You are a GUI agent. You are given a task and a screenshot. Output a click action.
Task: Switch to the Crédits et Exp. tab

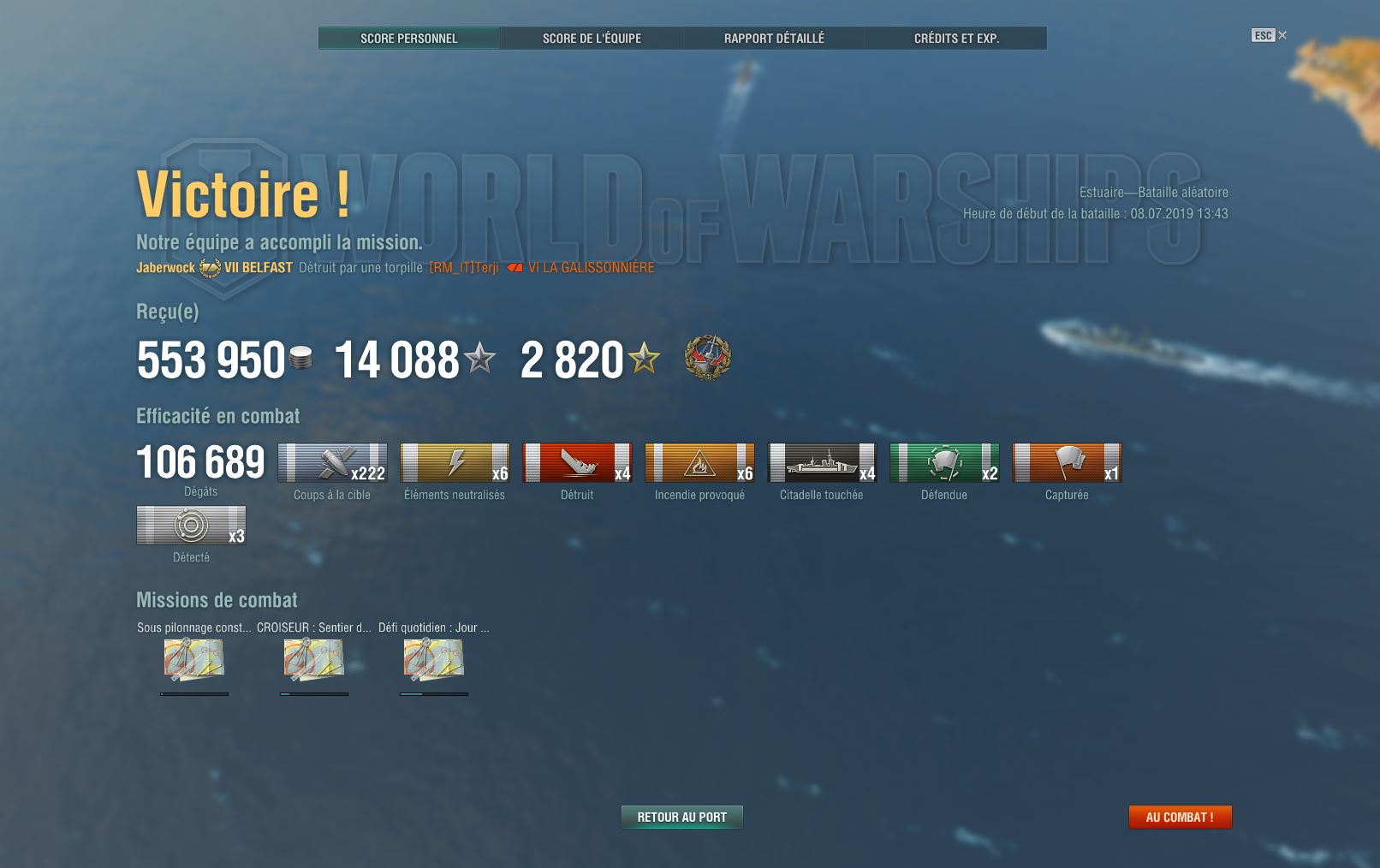(956, 39)
